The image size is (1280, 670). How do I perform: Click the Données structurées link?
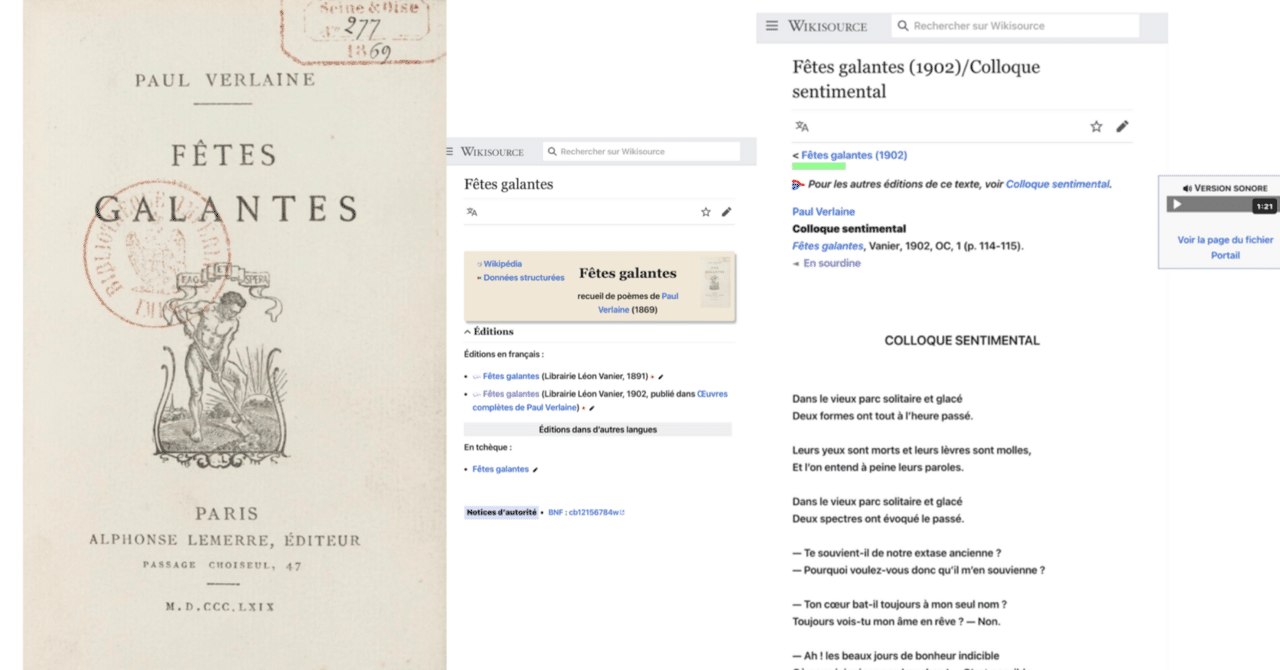click(x=523, y=278)
